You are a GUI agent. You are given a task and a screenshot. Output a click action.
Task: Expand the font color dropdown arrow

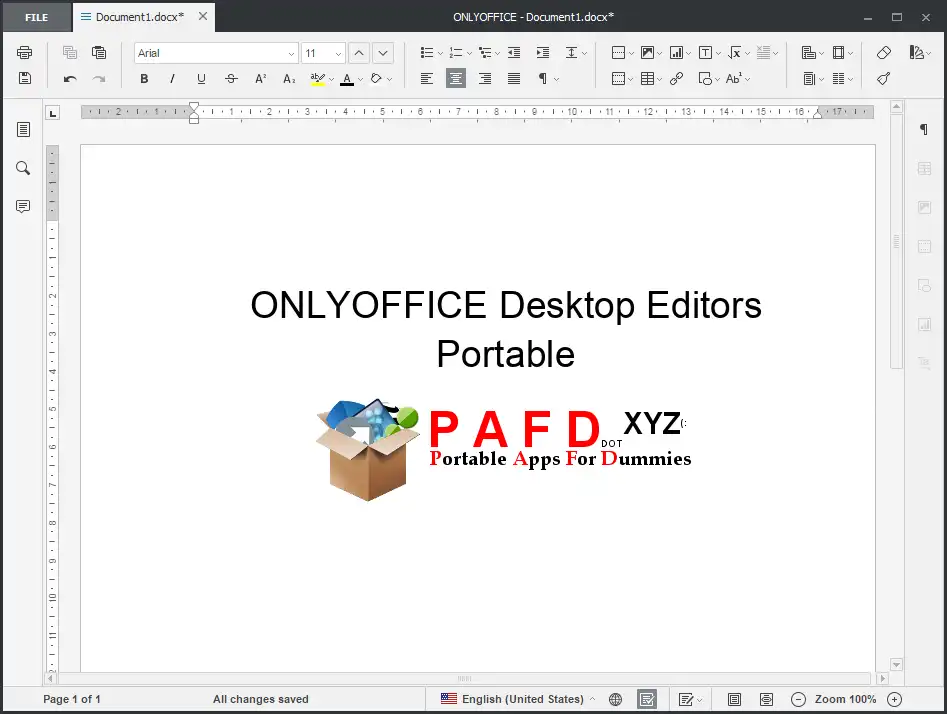pyautogui.click(x=361, y=79)
